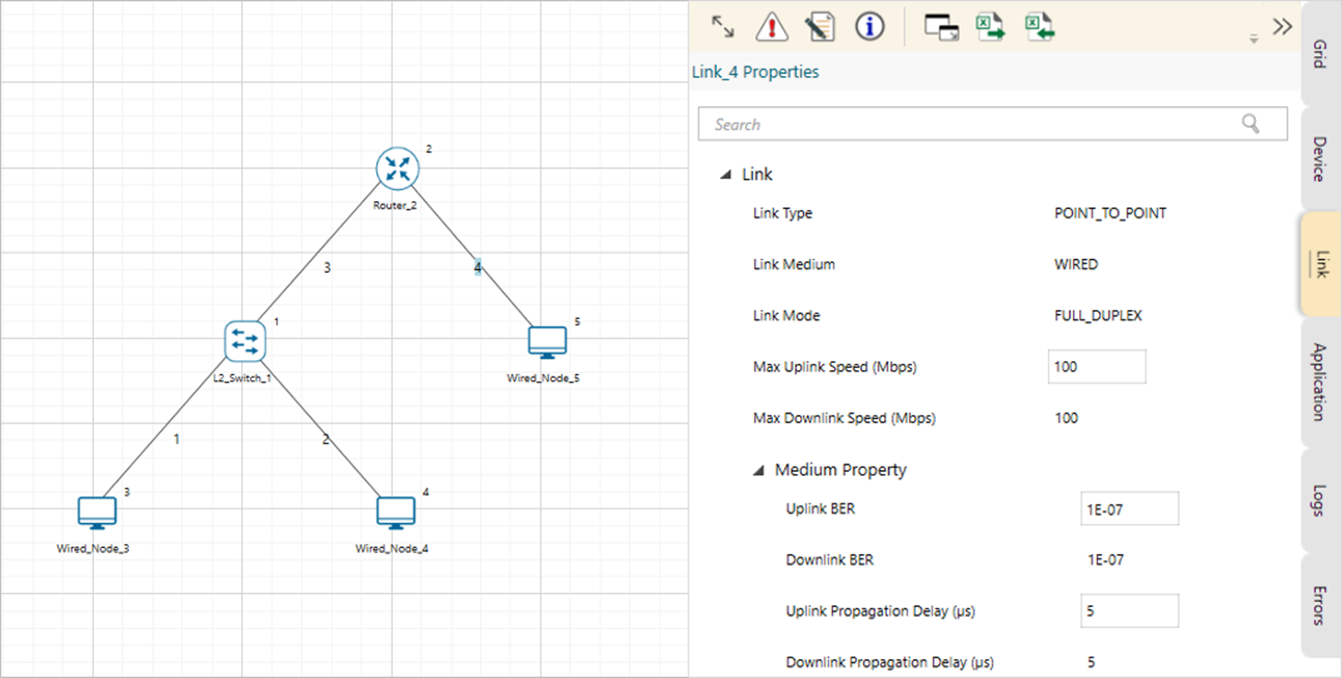Click the Wired_Node_4 name label
Viewport: 1342px width, 678px height.
pos(392,548)
